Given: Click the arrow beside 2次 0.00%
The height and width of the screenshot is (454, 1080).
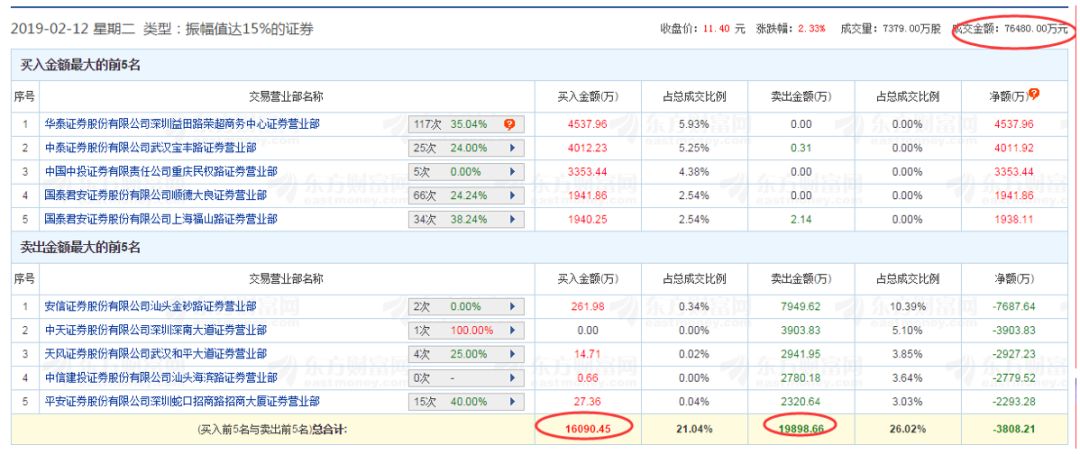Looking at the screenshot, I should (513, 306).
